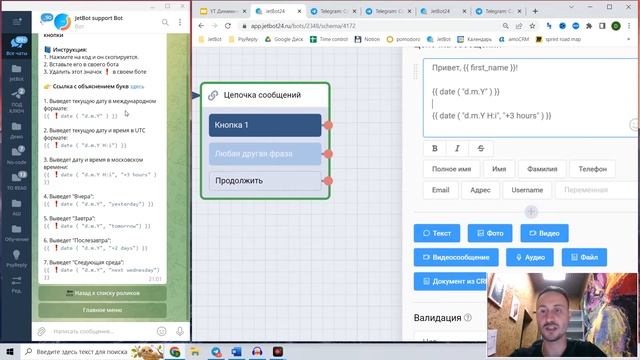Open the Windows Start menu
Screen dimensions: 640x360
click(x=10, y=351)
